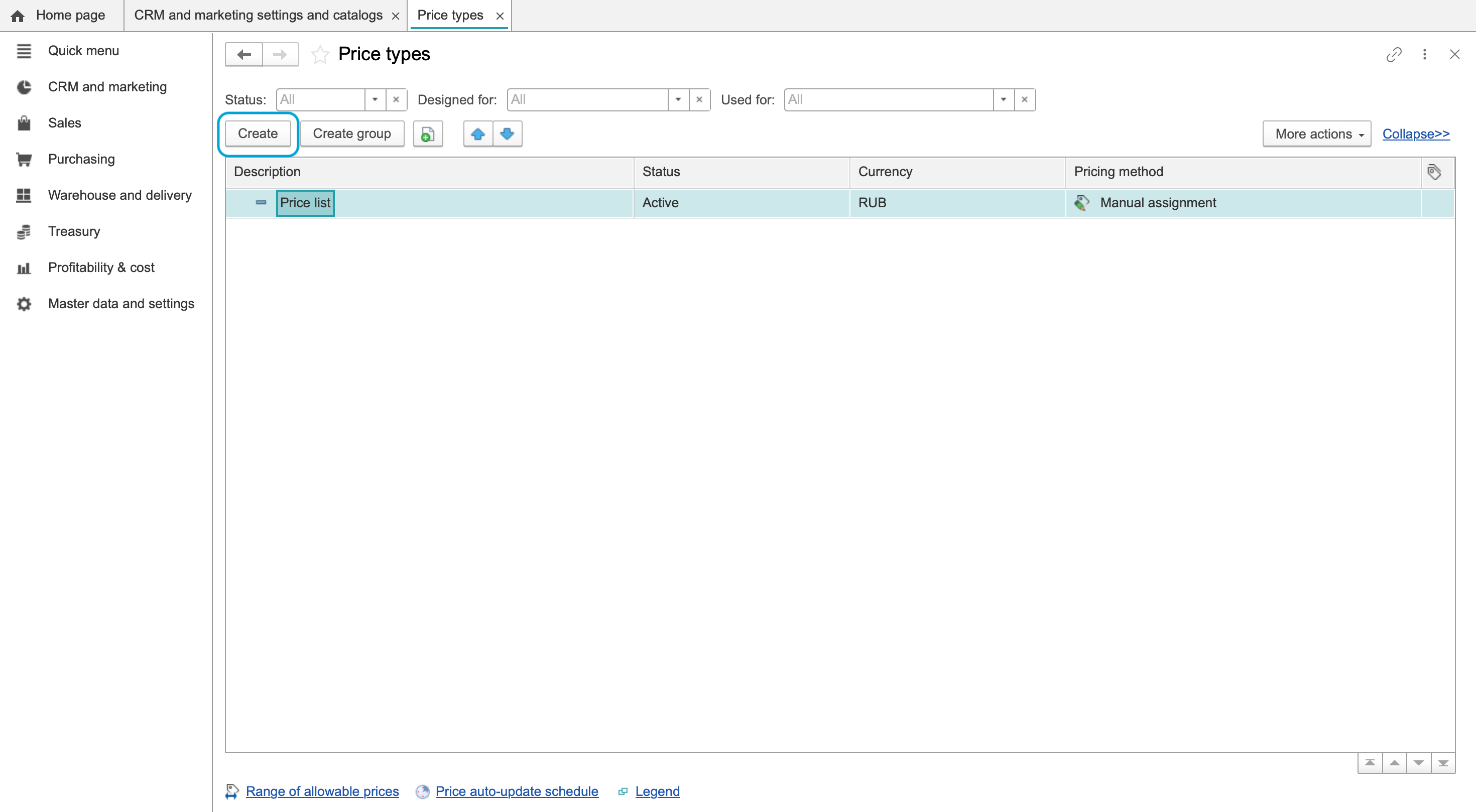Close the CRM and marketing settings tab
The width and height of the screenshot is (1476, 812).
coord(396,16)
